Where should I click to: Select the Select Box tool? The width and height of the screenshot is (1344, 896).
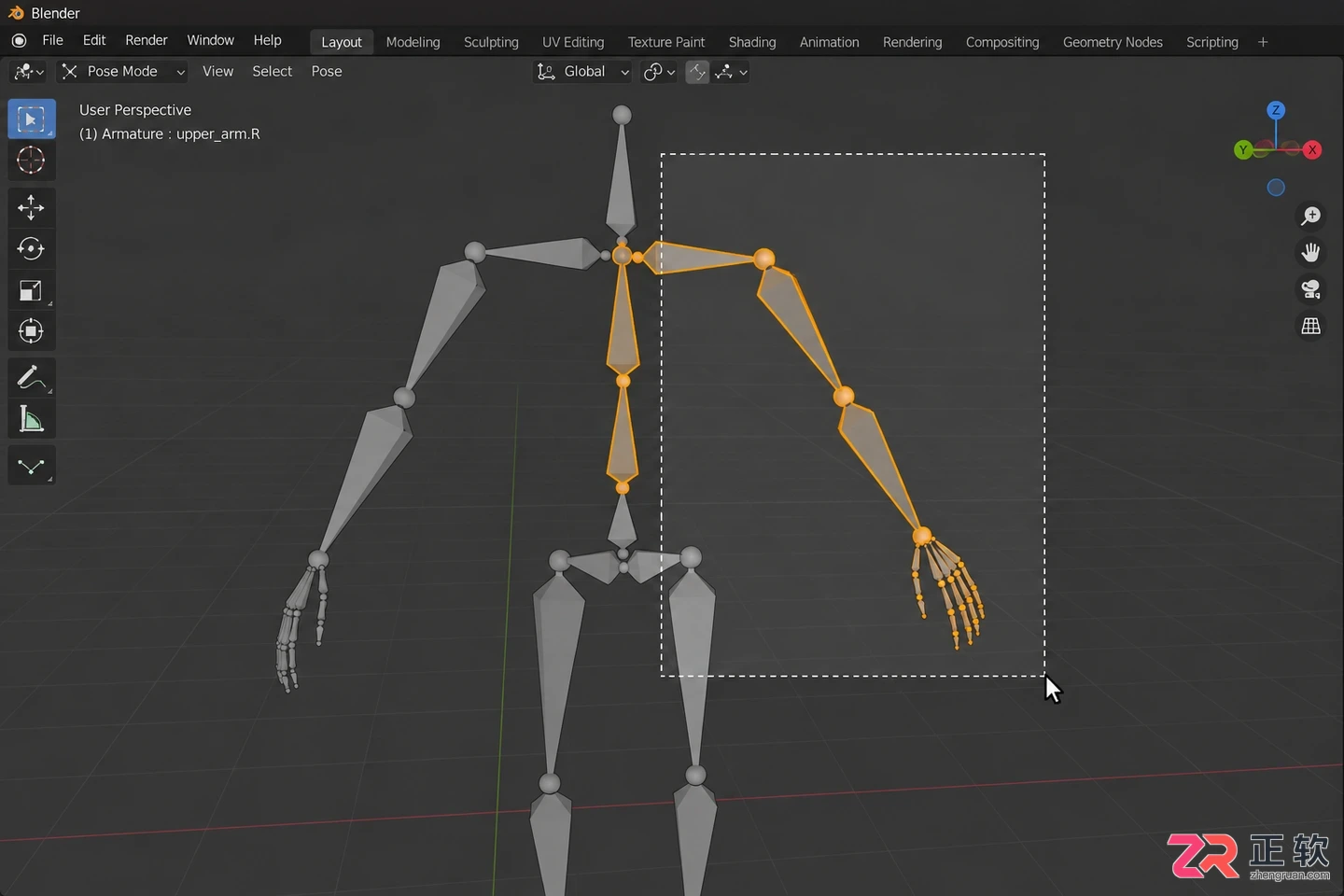[31, 119]
